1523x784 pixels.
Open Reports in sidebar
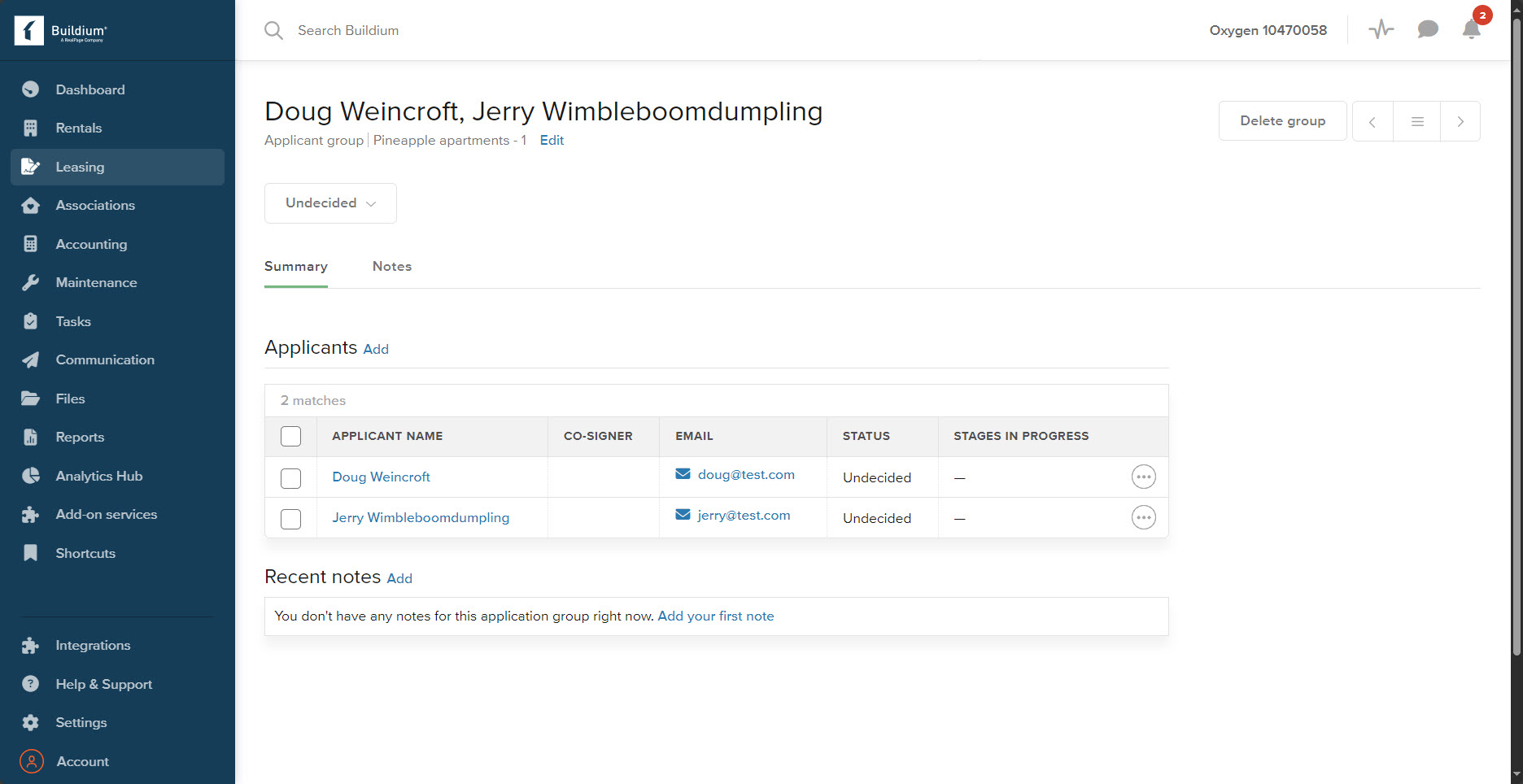[x=117, y=437]
